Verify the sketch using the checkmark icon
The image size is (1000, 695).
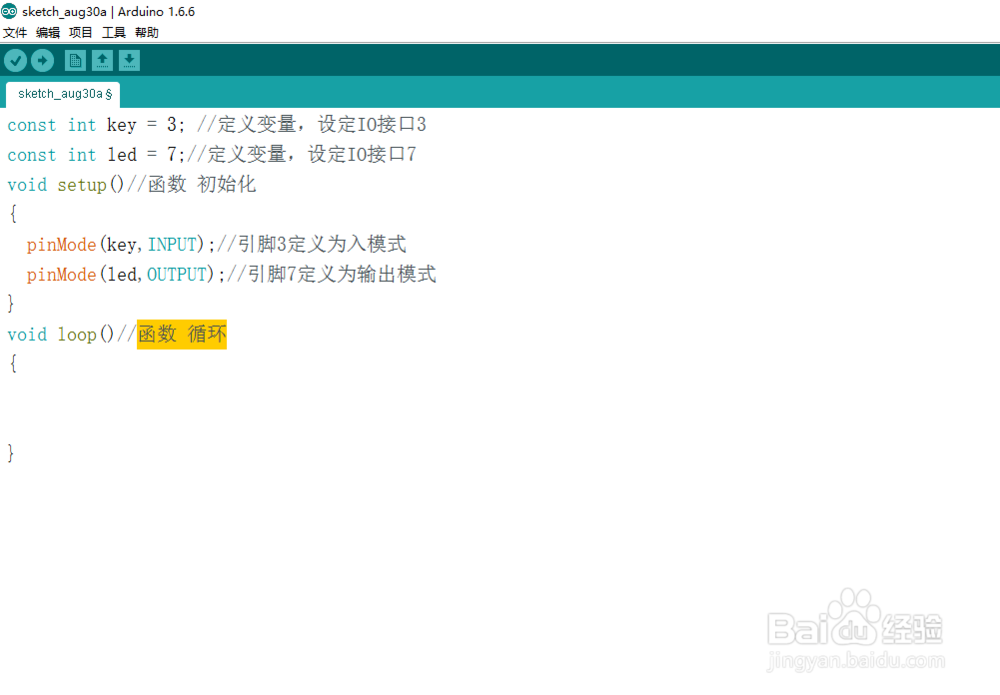point(15,60)
